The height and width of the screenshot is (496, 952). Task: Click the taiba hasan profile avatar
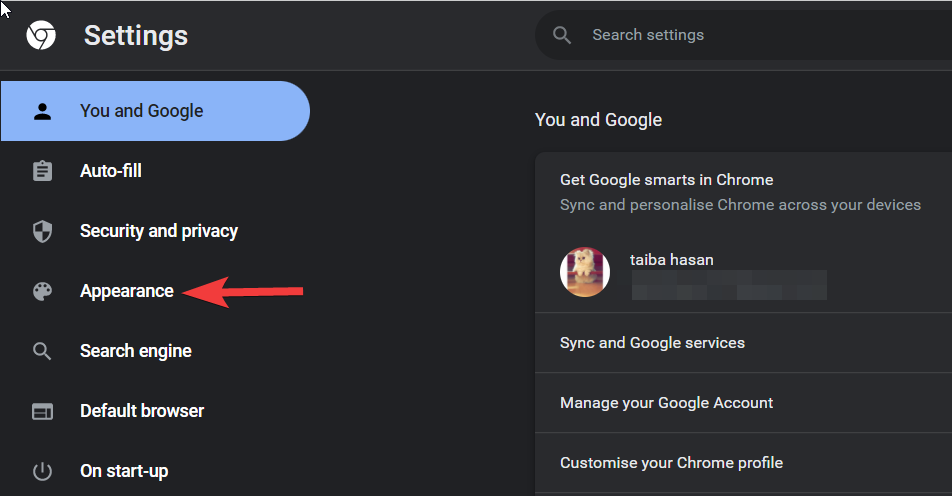(585, 272)
